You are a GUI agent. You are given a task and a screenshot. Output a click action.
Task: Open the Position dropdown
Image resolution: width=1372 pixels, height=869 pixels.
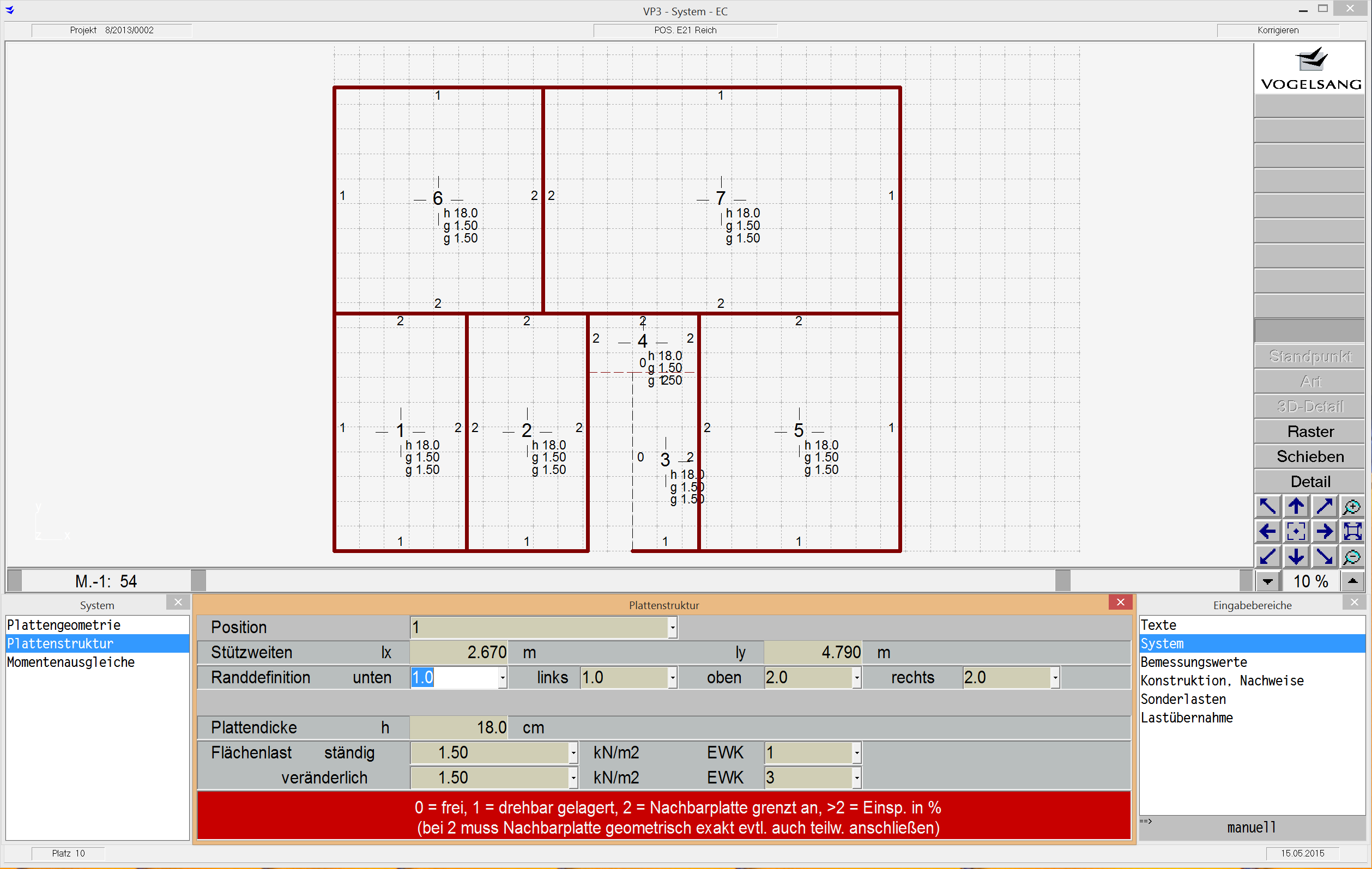(x=672, y=628)
